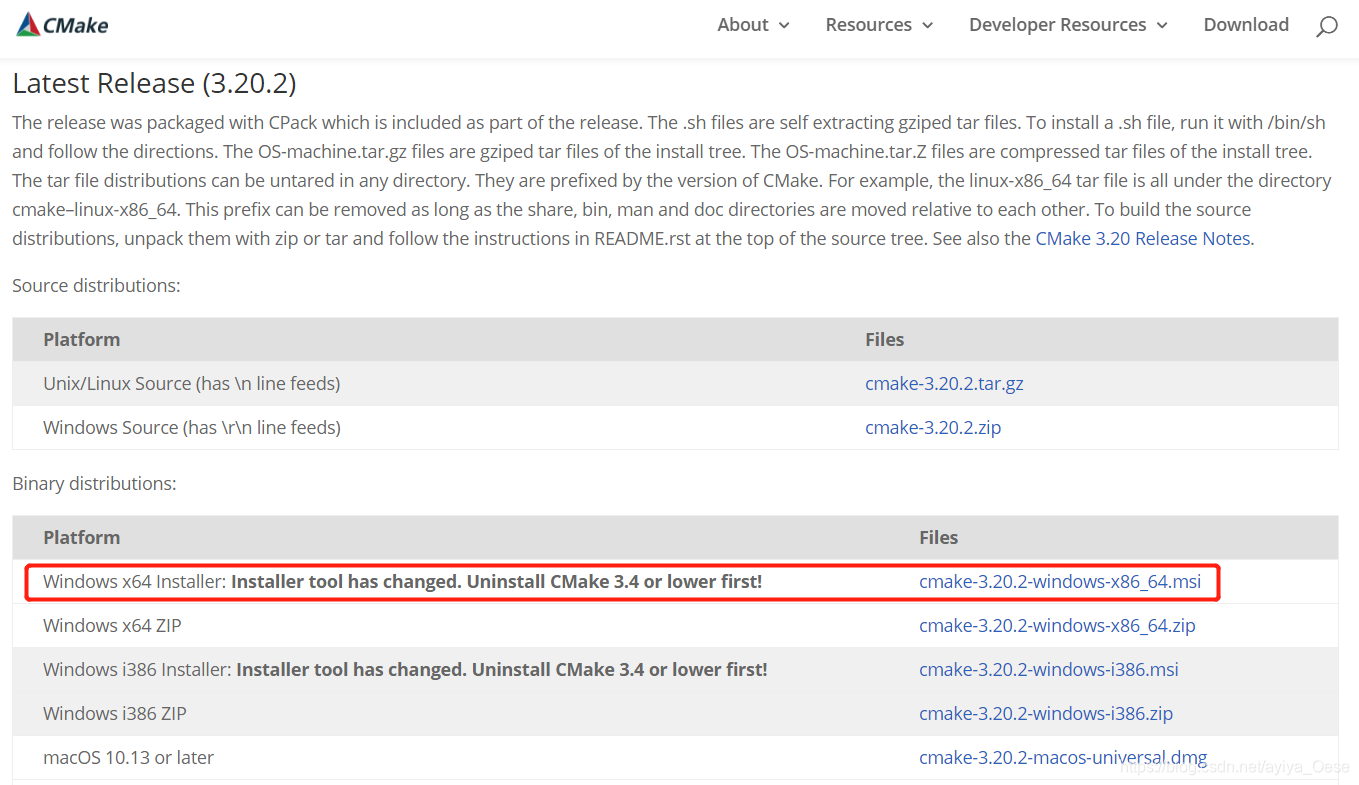Click the Source distributions: label
This screenshot has width=1359, height=785.
click(96, 285)
